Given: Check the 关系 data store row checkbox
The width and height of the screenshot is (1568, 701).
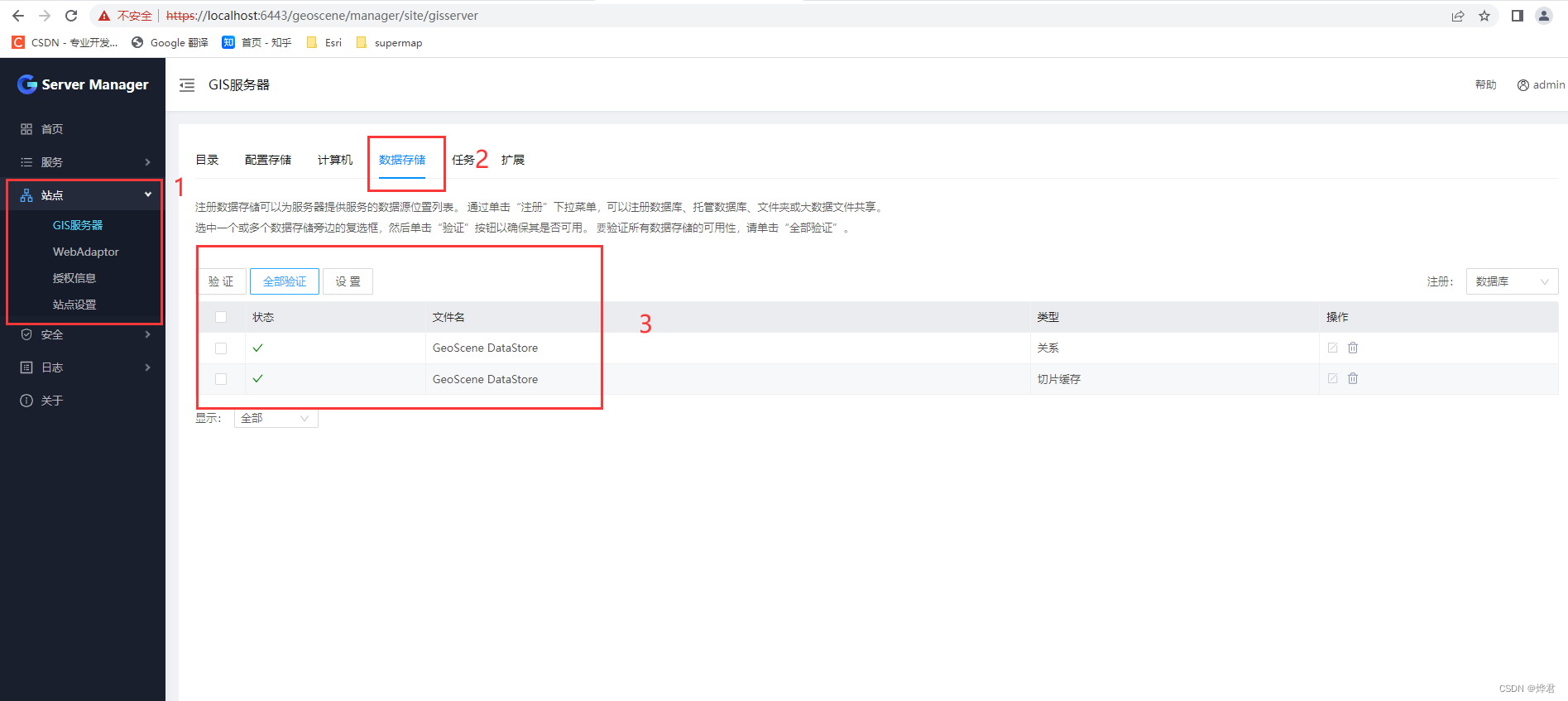Looking at the screenshot, I should (x=221, y=348).
